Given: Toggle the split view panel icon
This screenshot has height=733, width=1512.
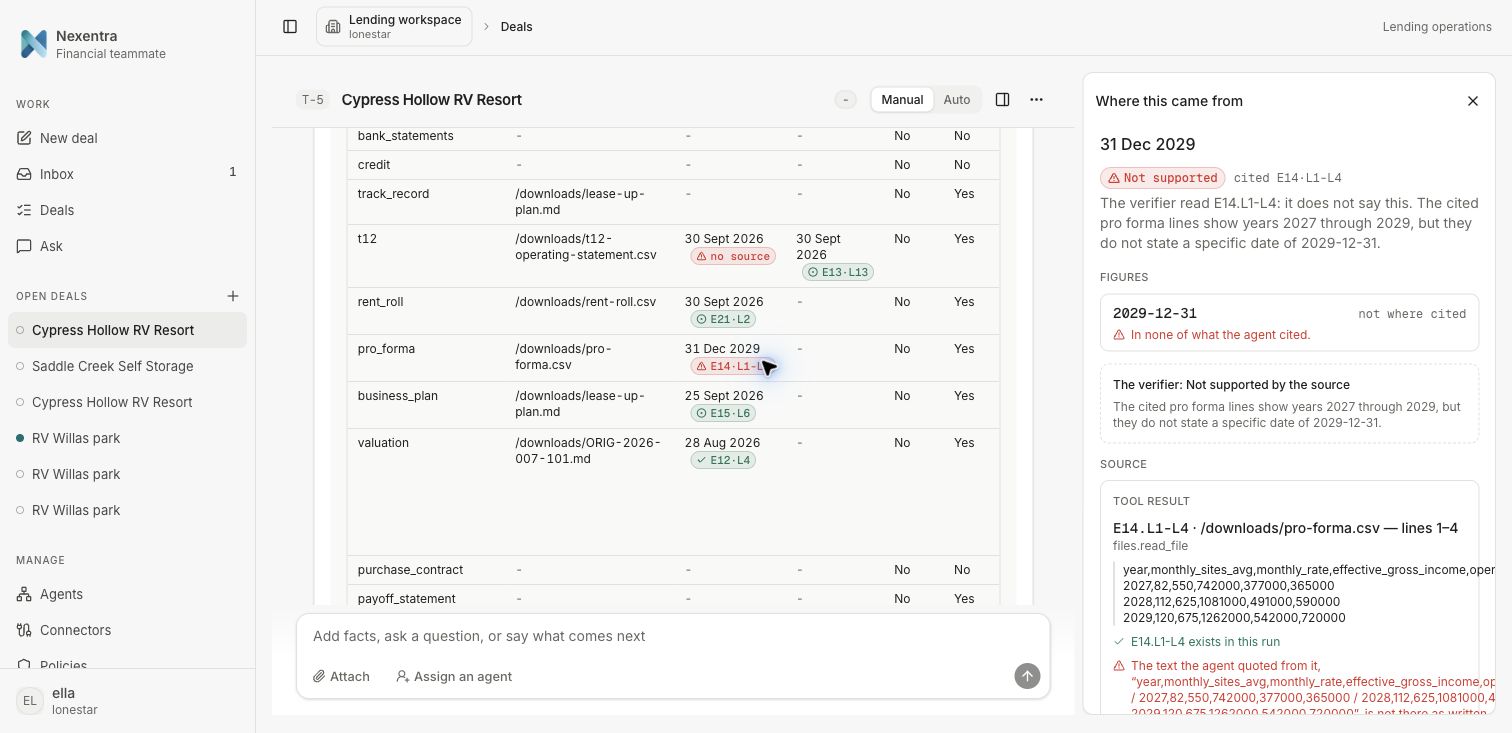Looking at the screenshot, I should click(x=1002, y=99).
